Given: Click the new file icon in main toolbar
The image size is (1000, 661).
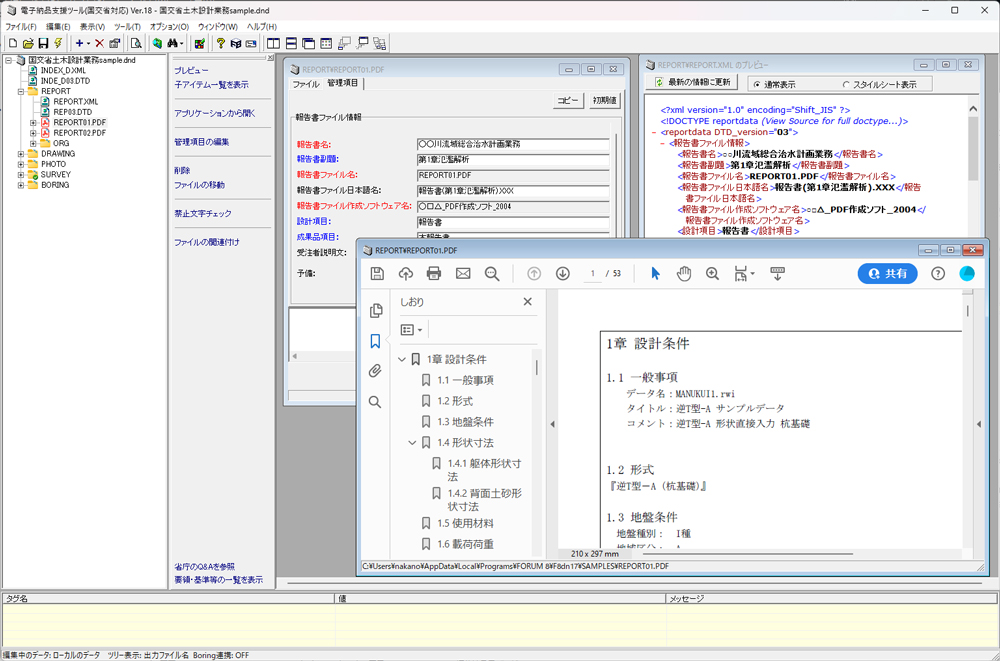Looking at the screenshot, I should tap(13, 43).
